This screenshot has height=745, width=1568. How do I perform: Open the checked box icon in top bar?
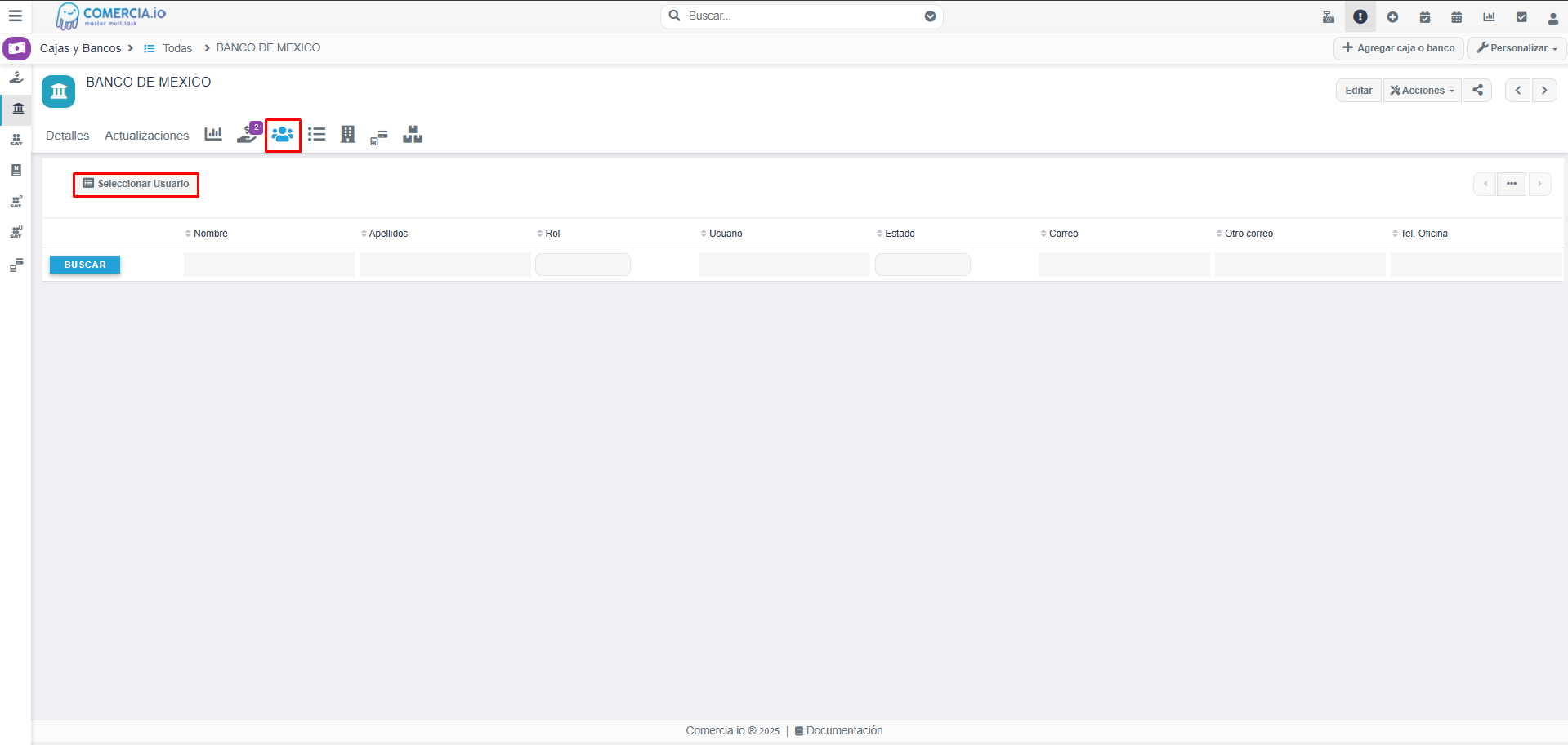pyautogui.click(x=1521, y=17)
